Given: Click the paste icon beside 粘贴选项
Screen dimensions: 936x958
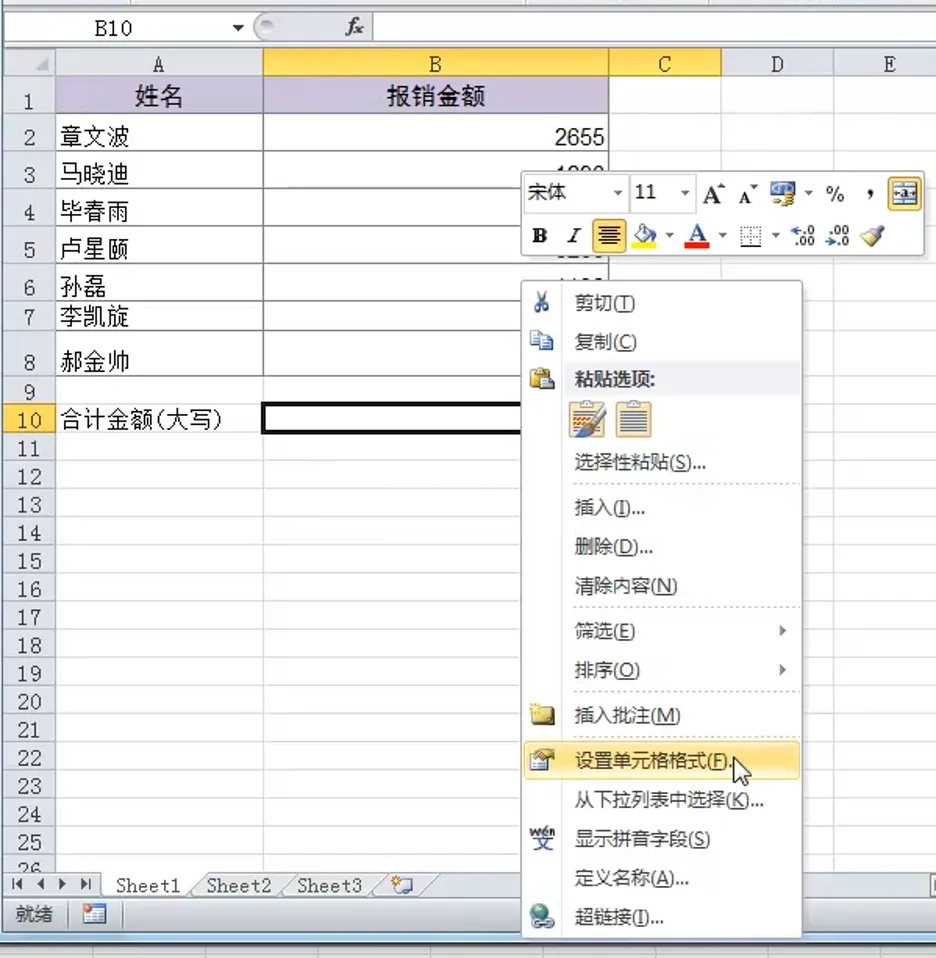Looking at the screenshot, I should tap(542, 379).
